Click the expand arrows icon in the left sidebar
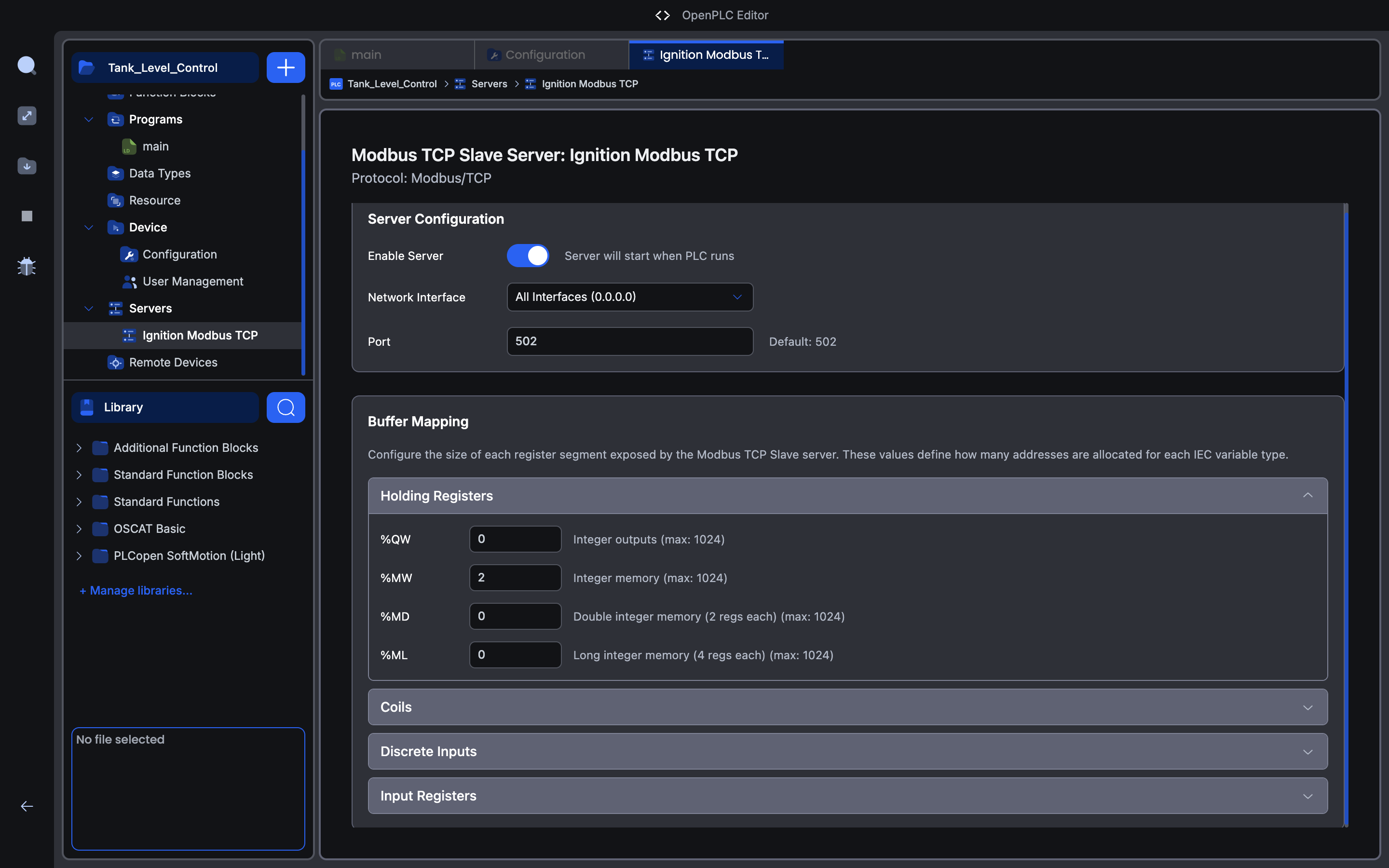 [27, 115]
